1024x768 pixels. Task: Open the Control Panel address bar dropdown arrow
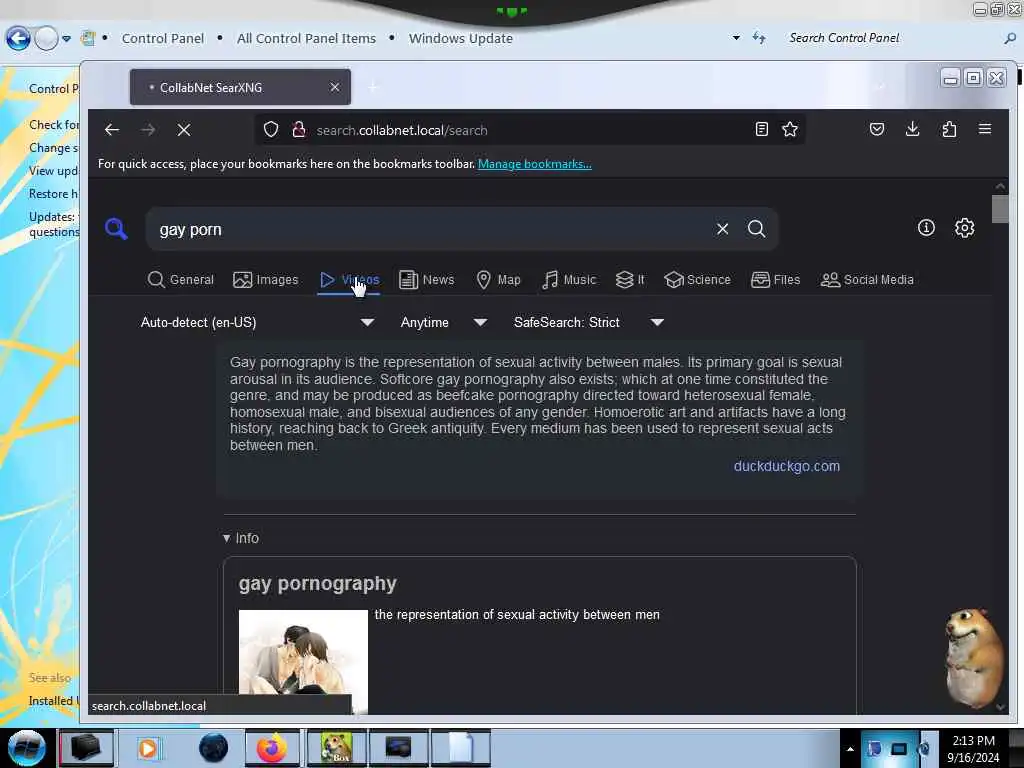point(736,38)
